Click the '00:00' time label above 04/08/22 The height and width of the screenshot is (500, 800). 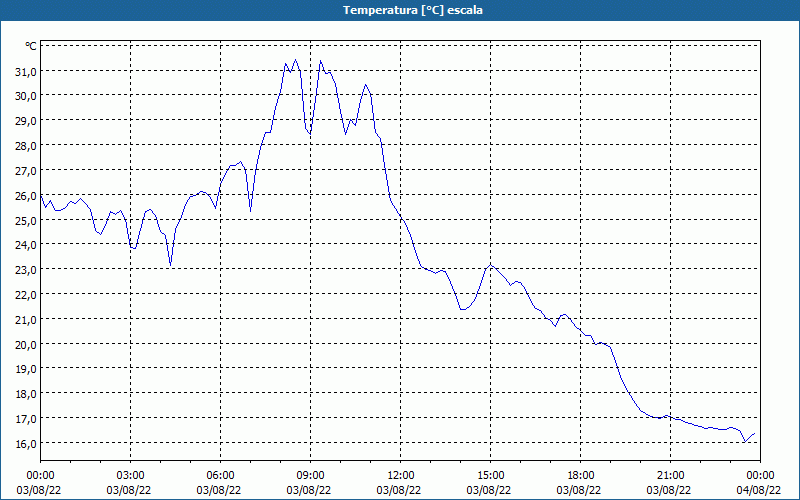[760, 476]
